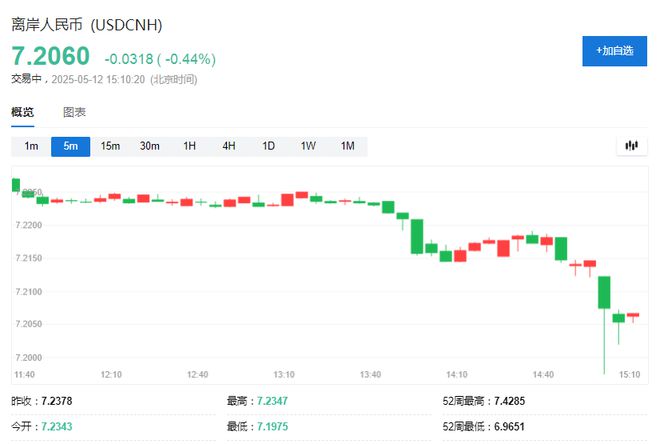Click the change value -0.0318
The image size is (660, 444).
(x=129, y=59)
